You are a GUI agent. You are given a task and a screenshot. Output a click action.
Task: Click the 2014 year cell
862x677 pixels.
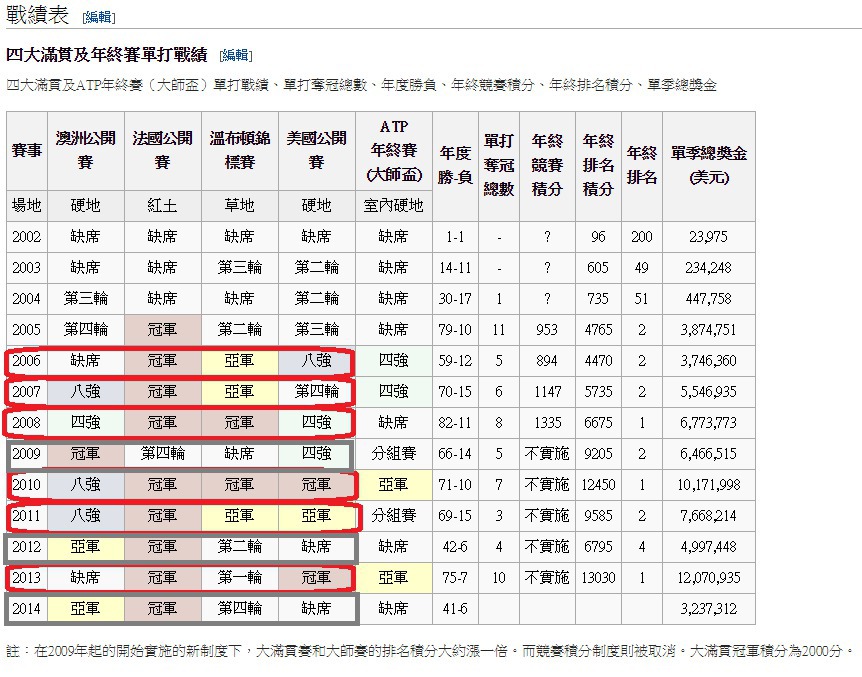[x=27, y=608]
